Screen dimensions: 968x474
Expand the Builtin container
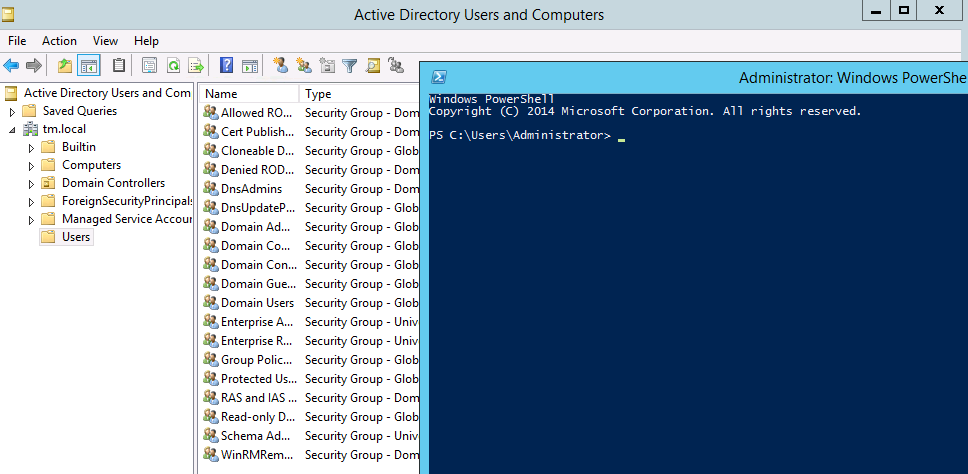[31, 148]
